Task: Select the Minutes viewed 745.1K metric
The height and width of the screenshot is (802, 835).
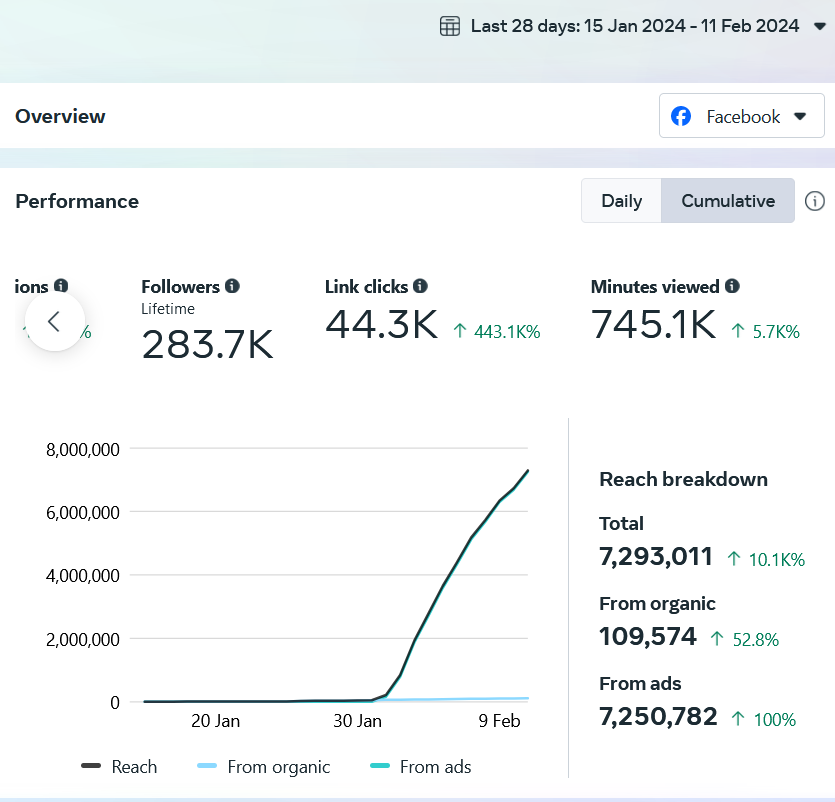Action: [653, 325]
